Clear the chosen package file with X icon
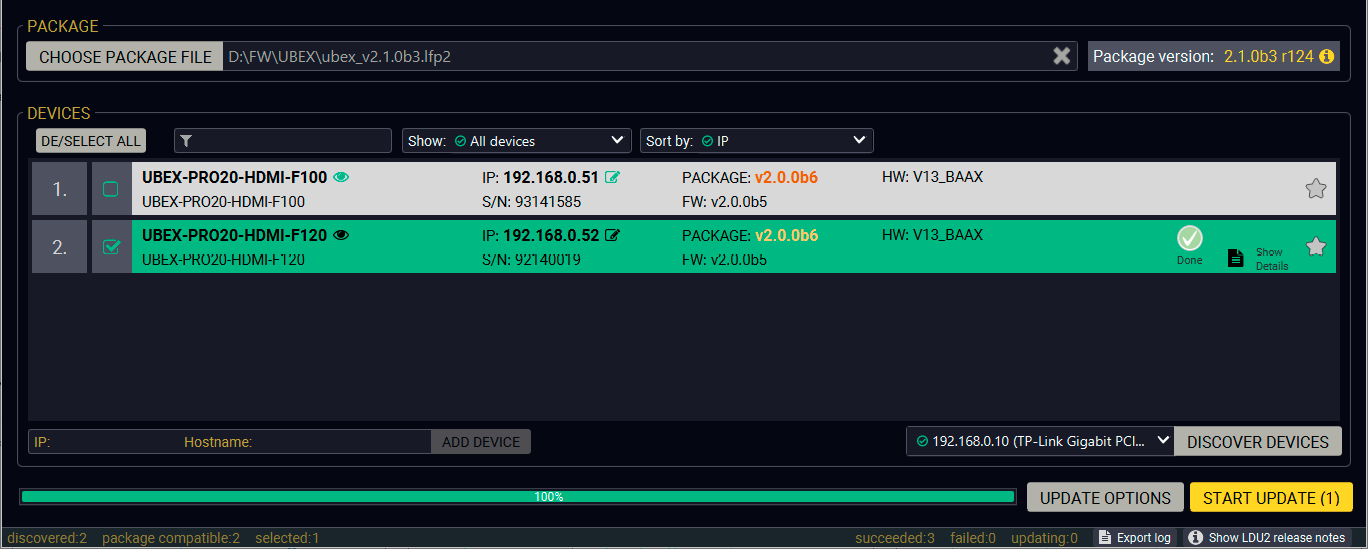The image size is (1368, 549). click(x=1061, y=57)
